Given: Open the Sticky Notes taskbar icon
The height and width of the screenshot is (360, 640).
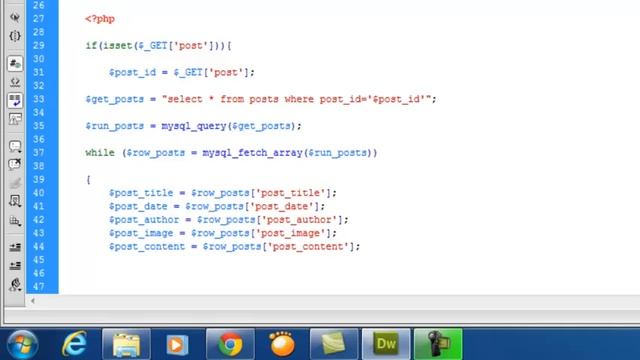Looking at the screenshot, I should [x=334, y=344].
